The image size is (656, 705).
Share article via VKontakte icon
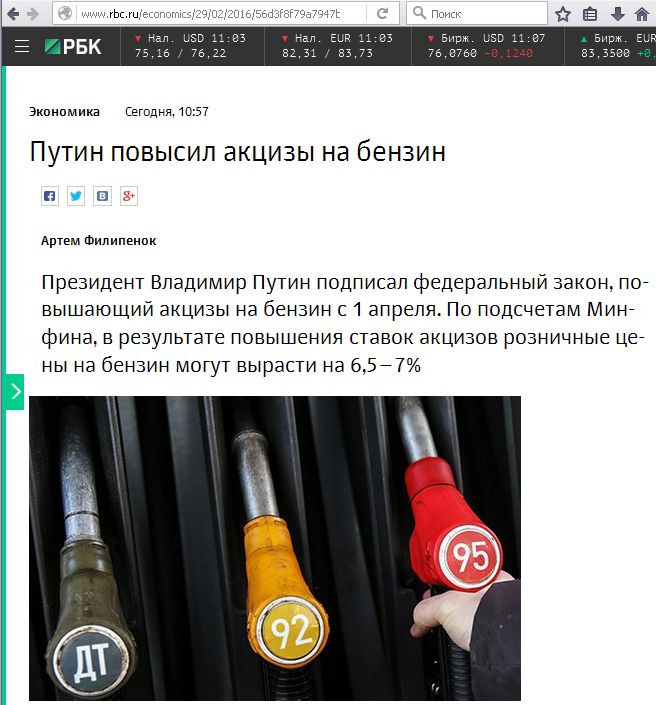pos(103,196)
